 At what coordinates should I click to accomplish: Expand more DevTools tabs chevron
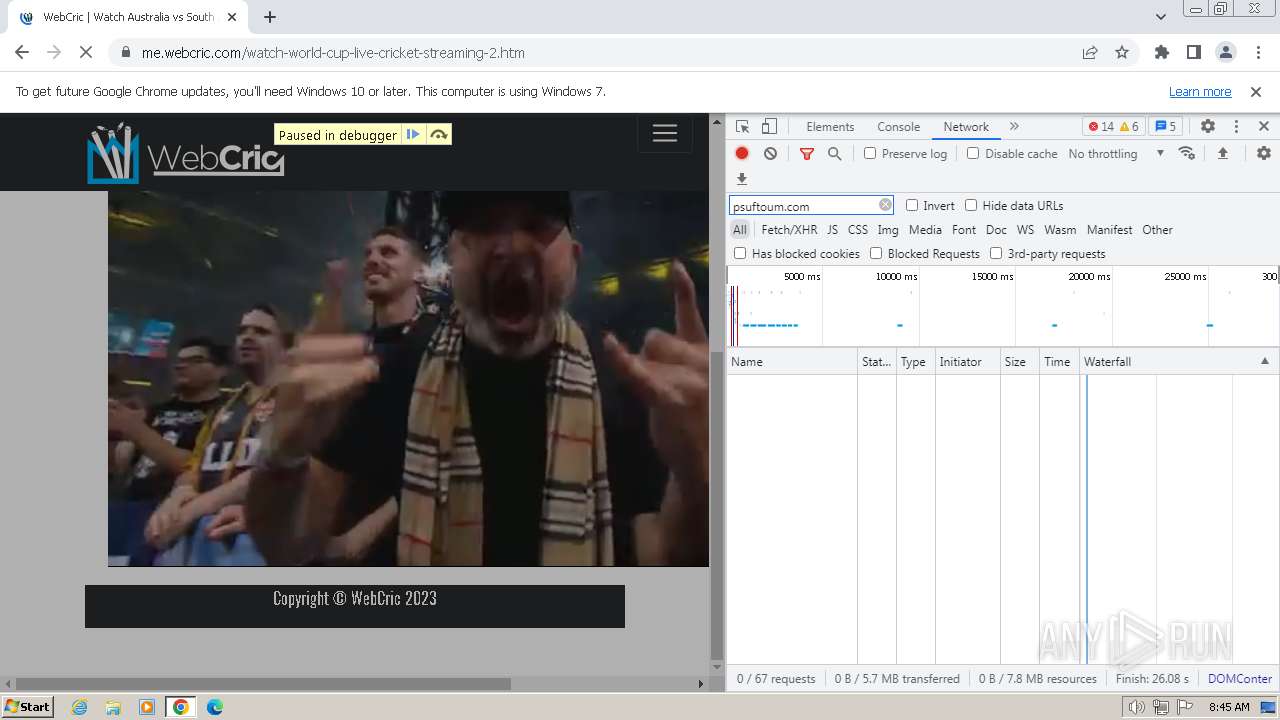(1014, 127)
